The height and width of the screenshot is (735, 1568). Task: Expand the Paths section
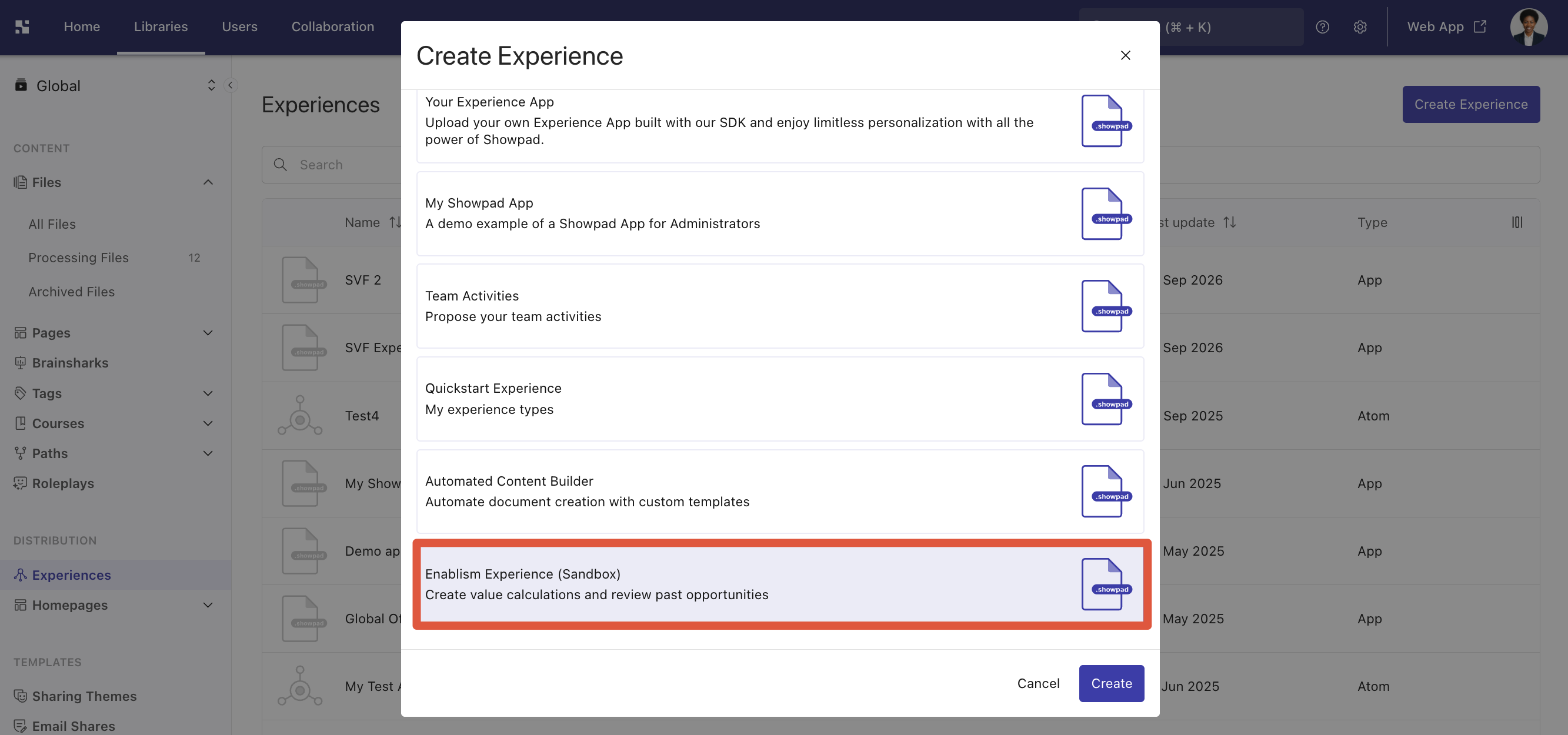[208, 453]
